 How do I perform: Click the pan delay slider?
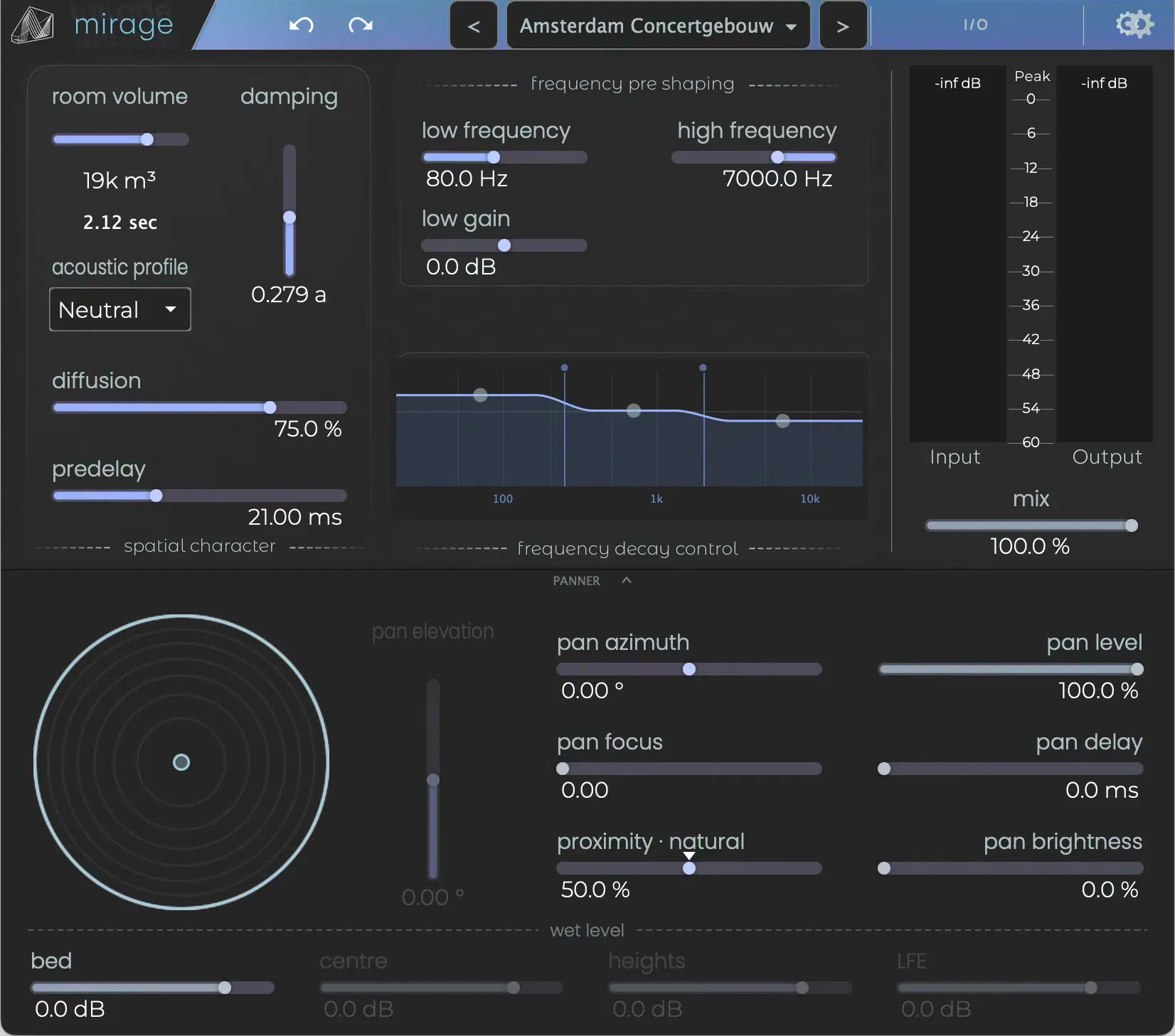[x=1011, y=769]
